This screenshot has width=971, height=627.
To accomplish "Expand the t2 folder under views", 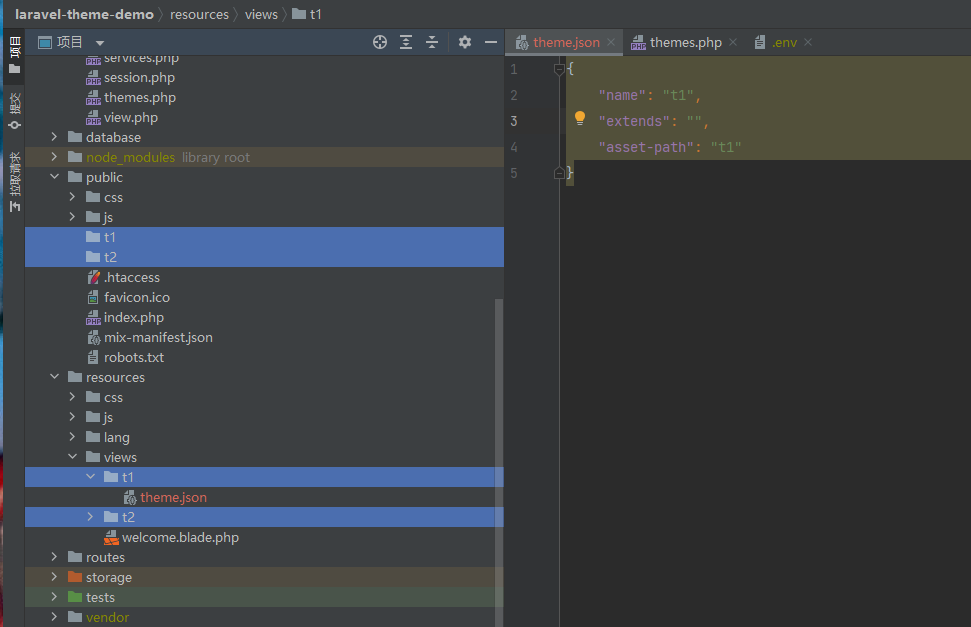I will coord(91,517).
